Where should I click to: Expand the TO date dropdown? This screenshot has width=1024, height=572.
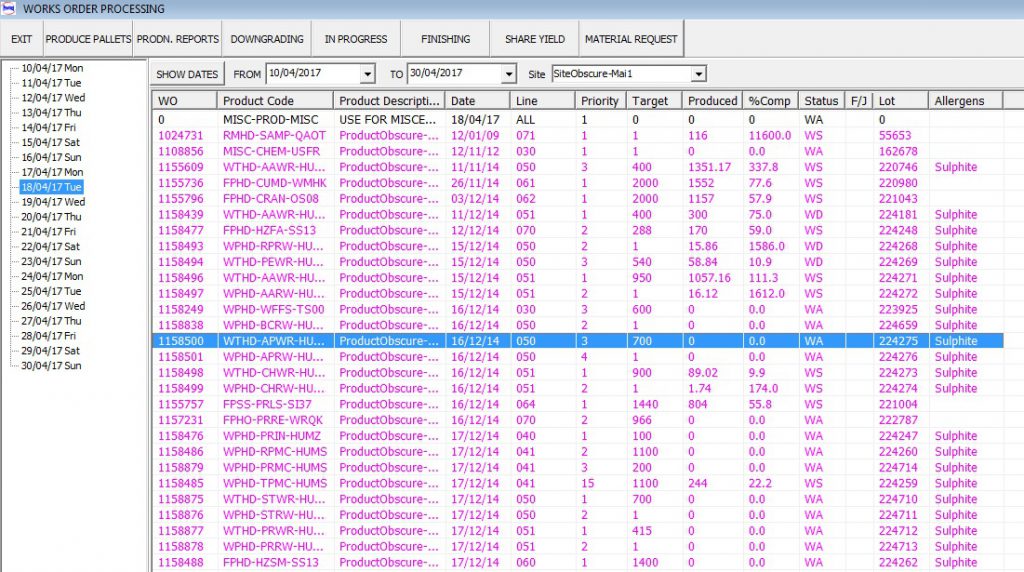tap(509, 74)
